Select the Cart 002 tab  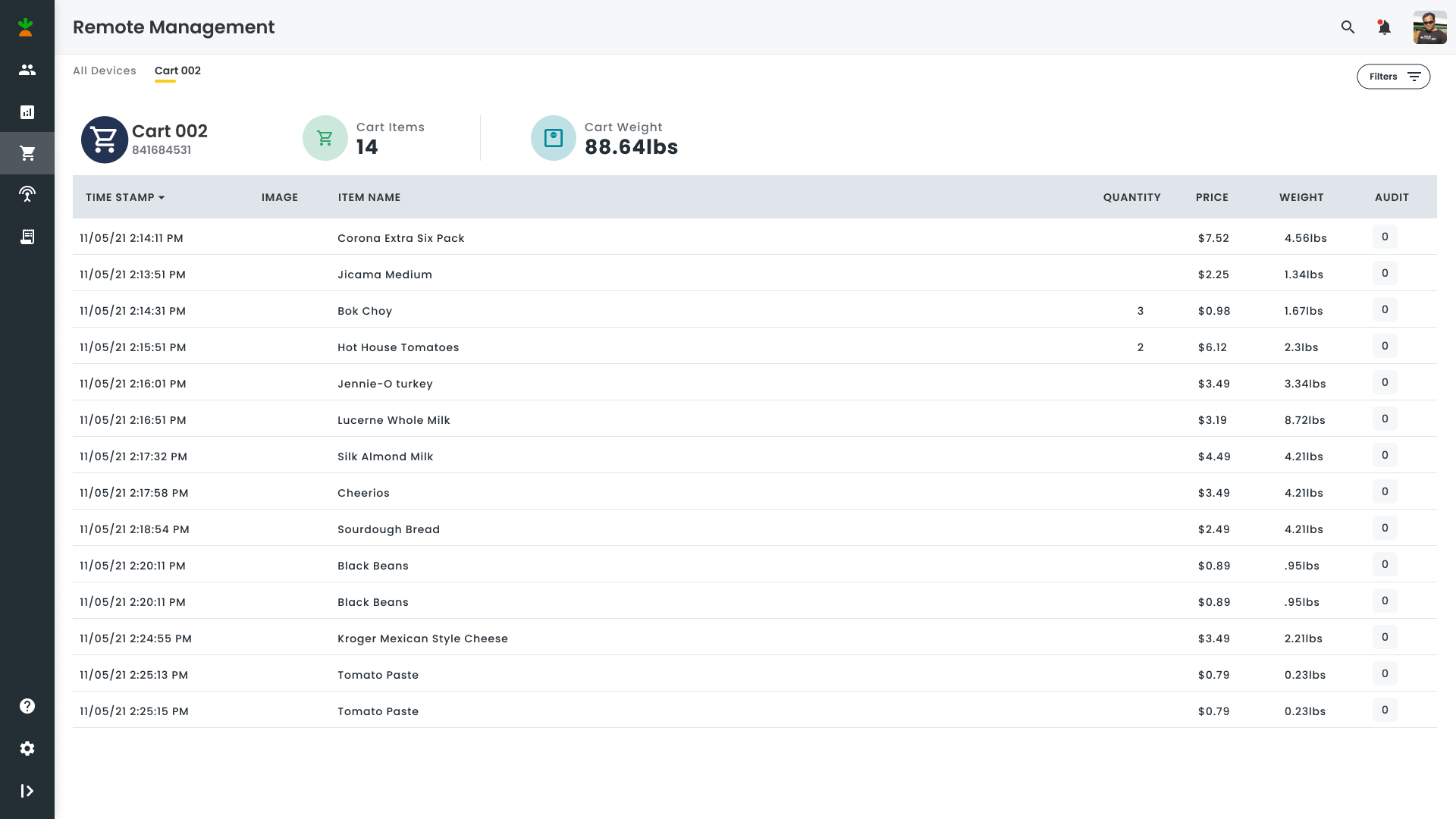pyautogui.click(x=177, y=71)
